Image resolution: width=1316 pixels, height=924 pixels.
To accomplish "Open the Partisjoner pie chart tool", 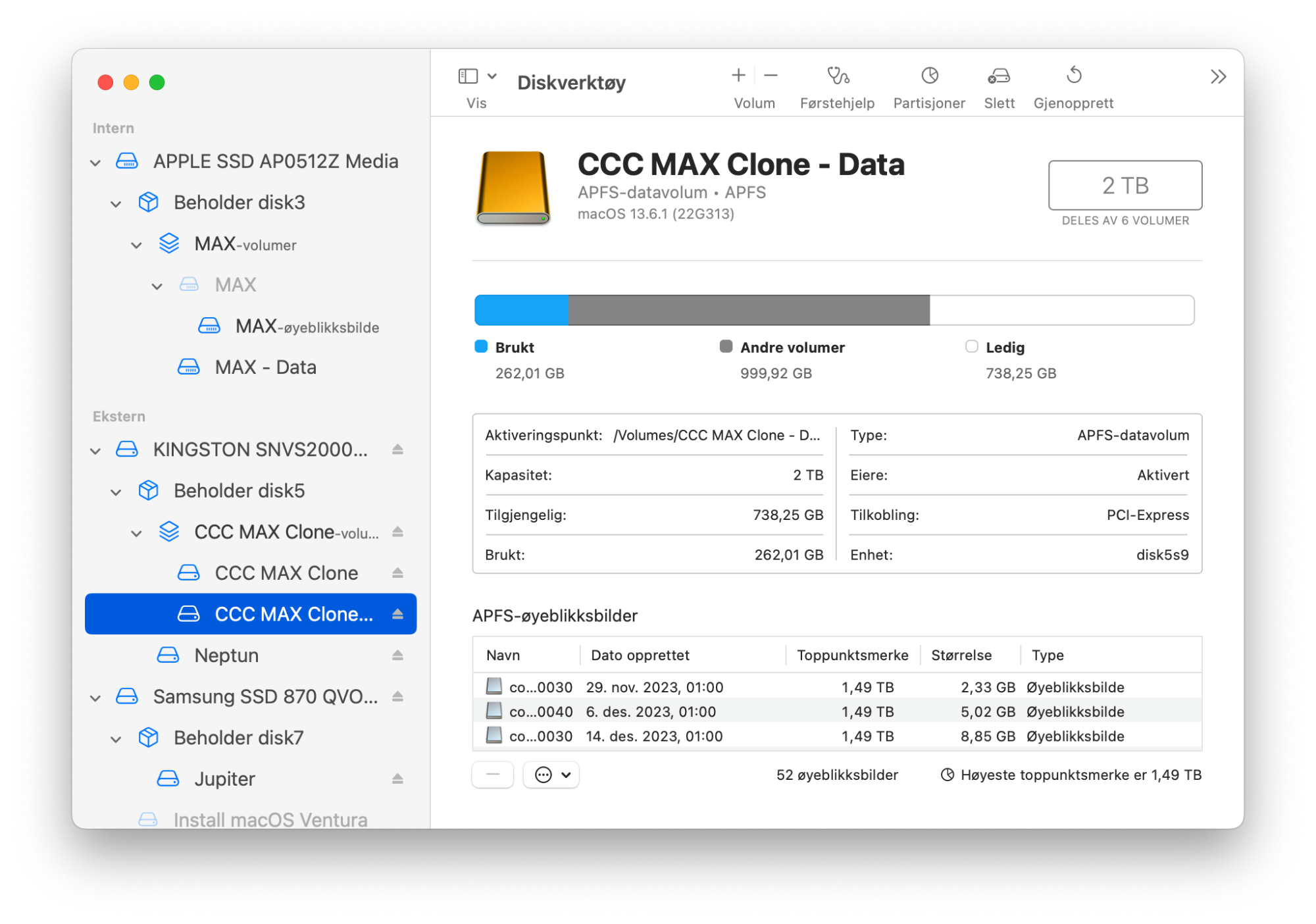I will point(929,76).
